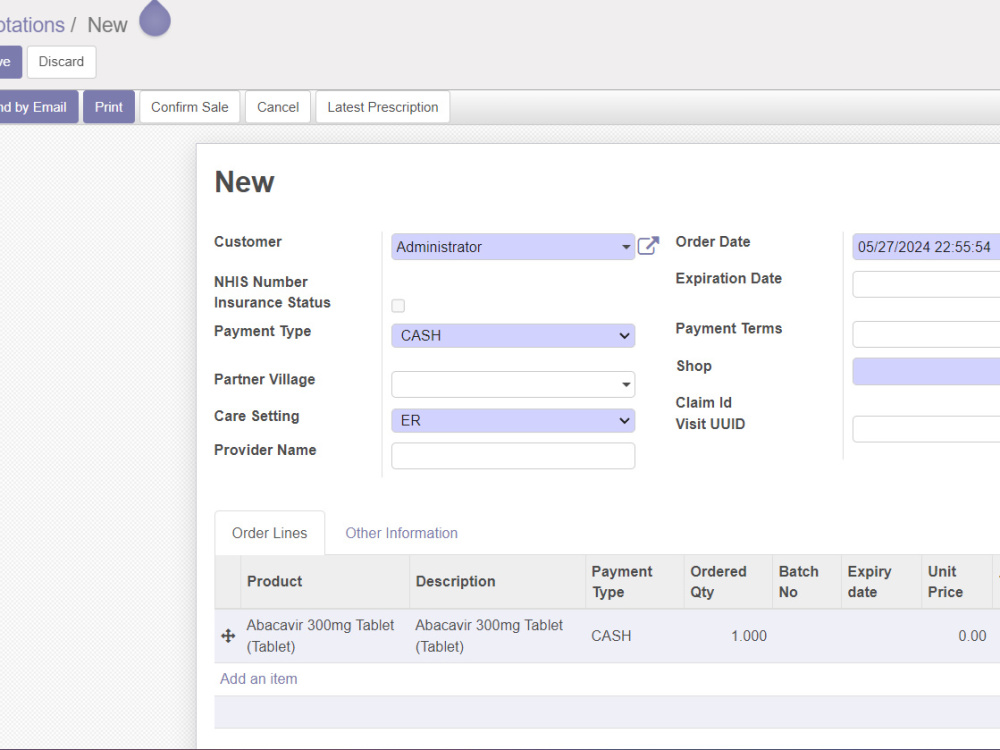
Task: Switch to the Other Information tab
Action: point(401,533)
